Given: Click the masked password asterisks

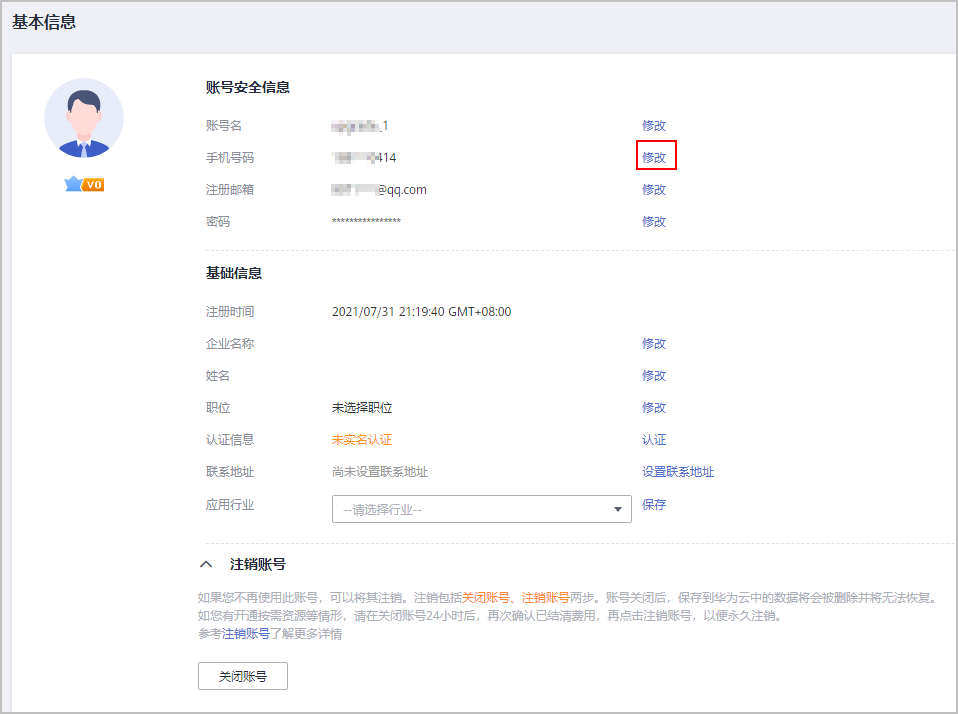Looking at the screenshot, I should pyautogui.click(x=367, y=221).
